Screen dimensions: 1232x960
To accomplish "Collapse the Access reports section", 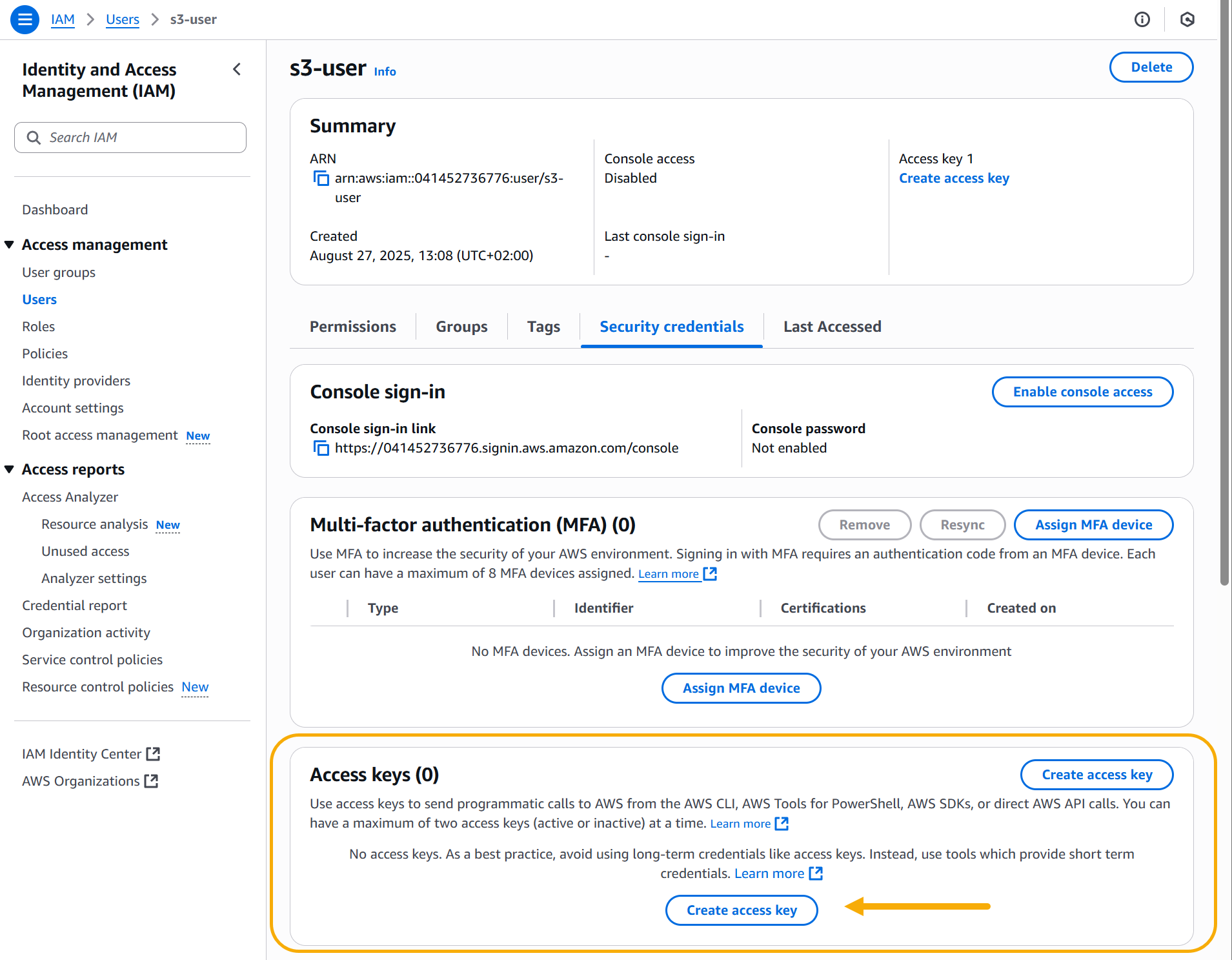I will pyautogui.click(x=10, y=469).
